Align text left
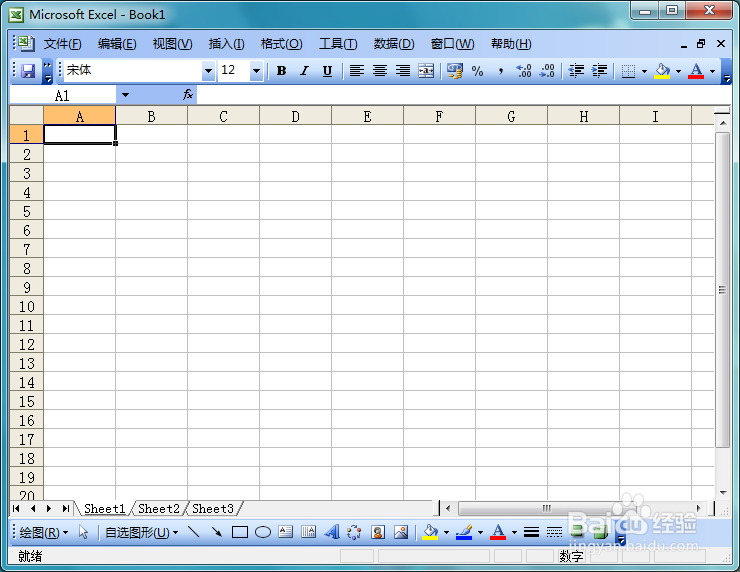The image size is (740, 572). coord(357,71)
